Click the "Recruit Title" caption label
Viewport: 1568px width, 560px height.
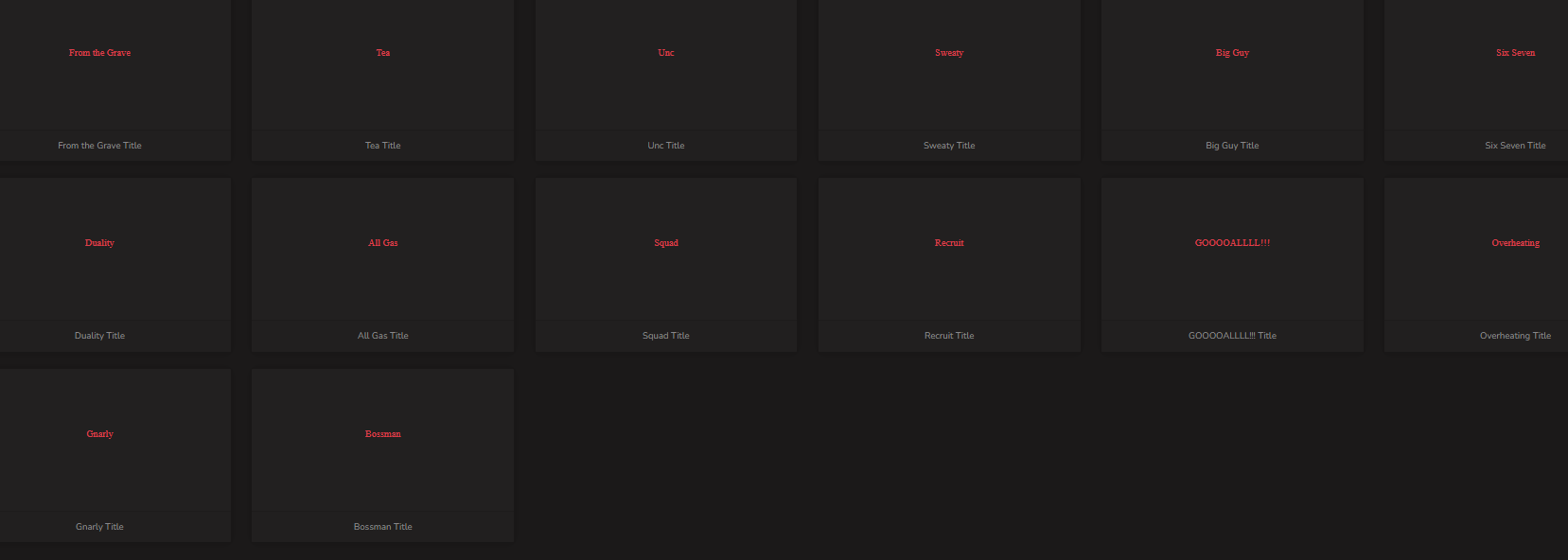[x=949, y=336]
